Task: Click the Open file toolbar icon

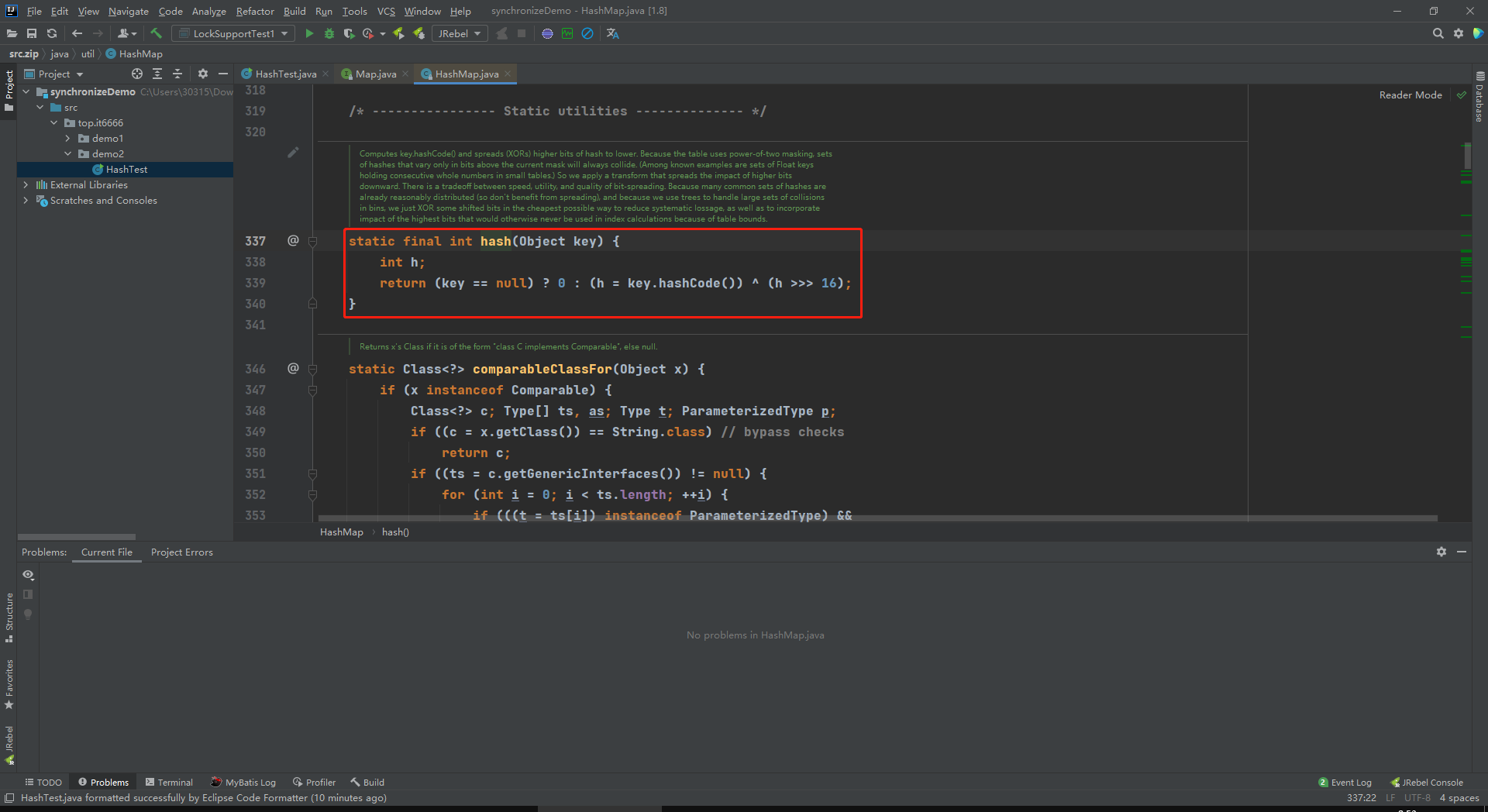Action: pos(12,33)
